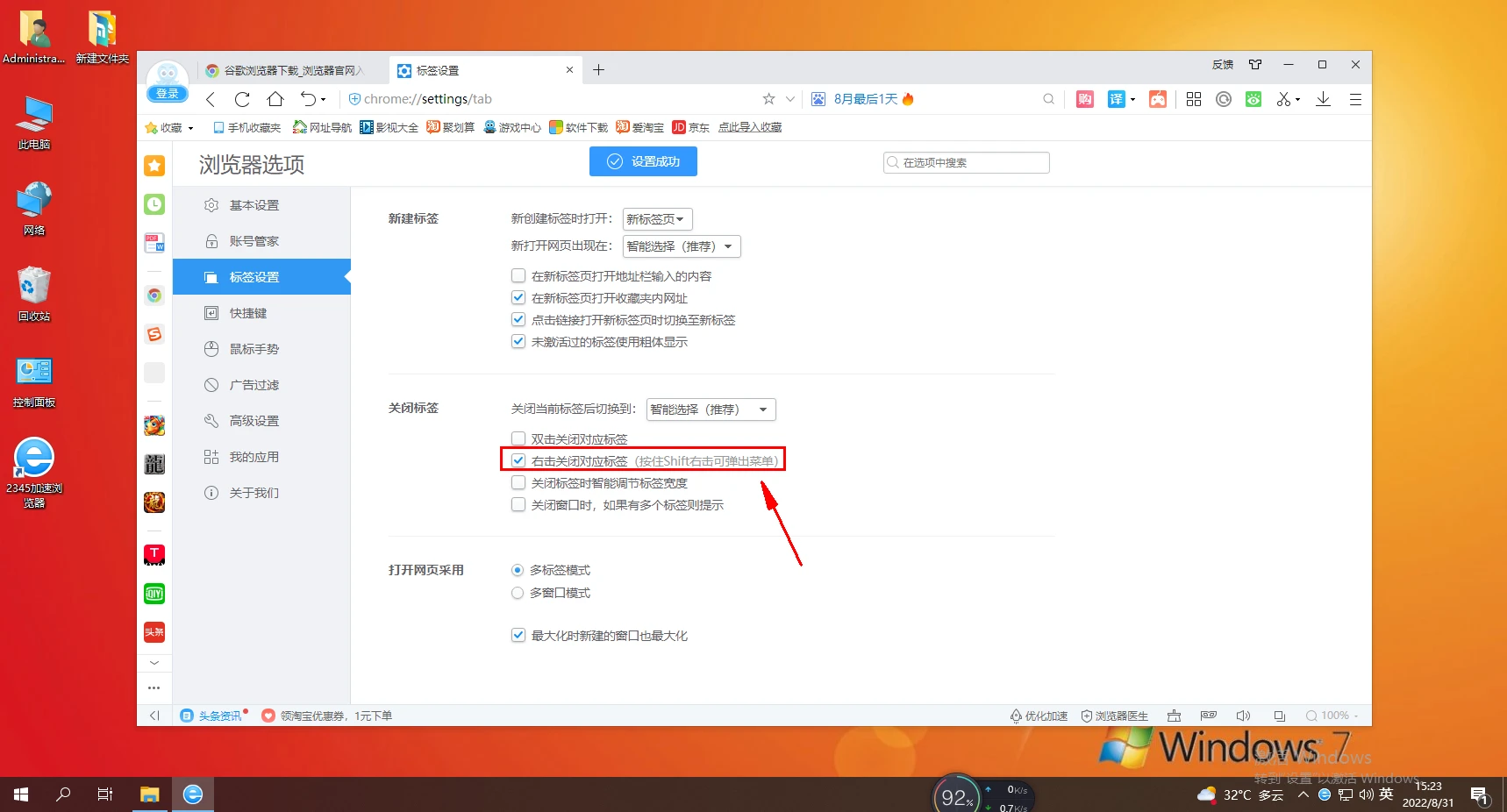Screen dimensions: 1507x812
Task: Enable 在新标签页打开地址栏输入的内容 checkbox
Action: [x=518, y=276]
